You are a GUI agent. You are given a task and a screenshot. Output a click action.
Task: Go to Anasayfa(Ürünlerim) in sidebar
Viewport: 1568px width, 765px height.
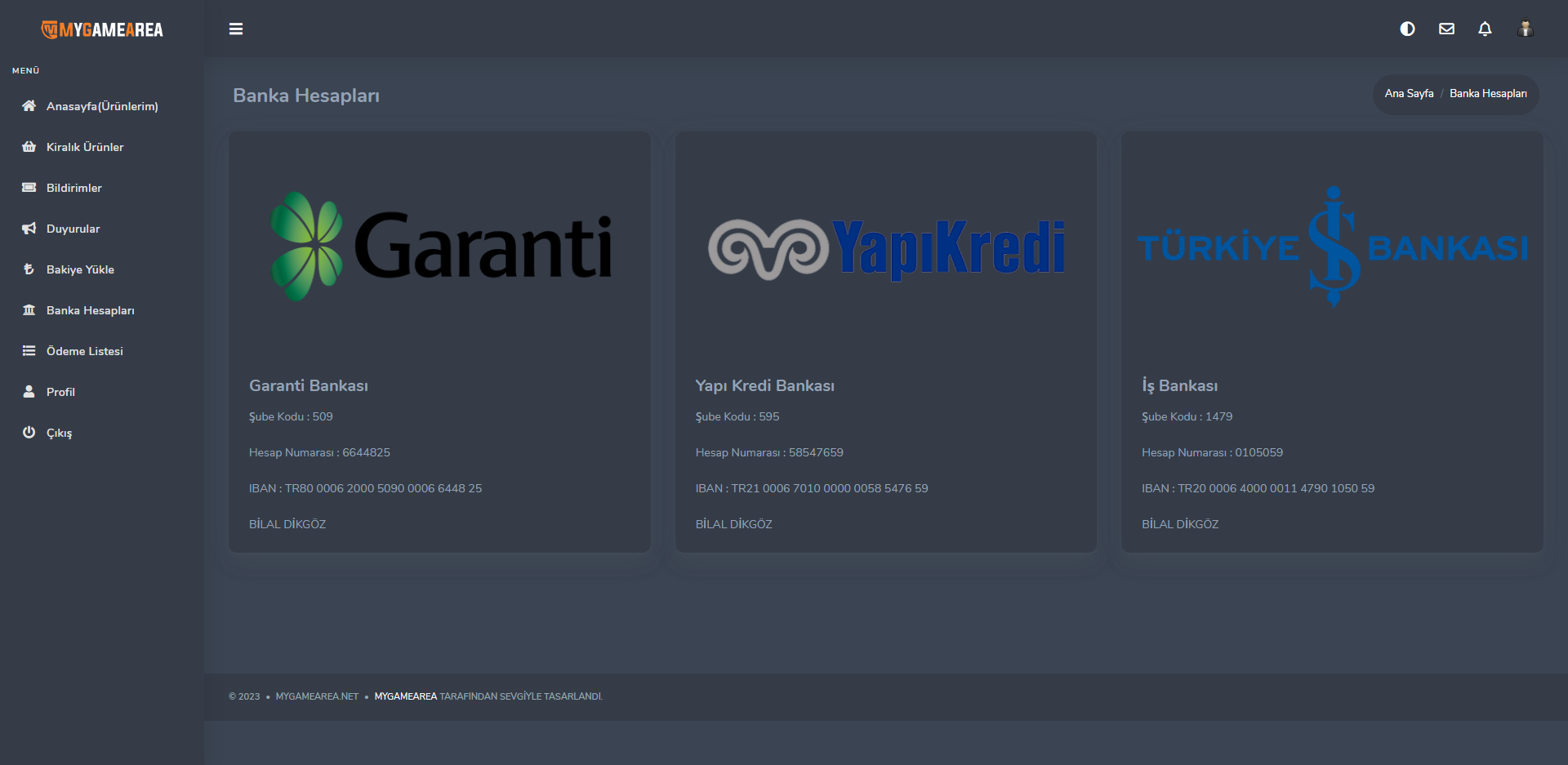point(101,106)
